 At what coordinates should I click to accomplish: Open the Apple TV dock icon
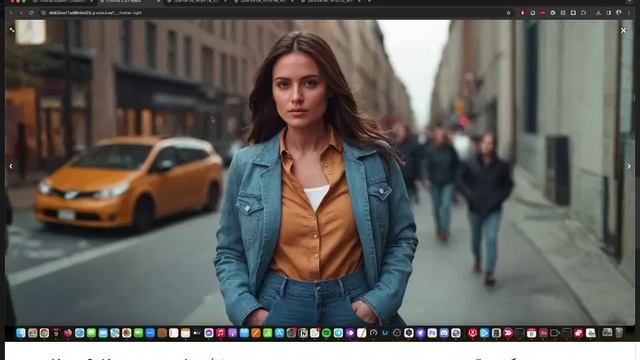[197, 333]
